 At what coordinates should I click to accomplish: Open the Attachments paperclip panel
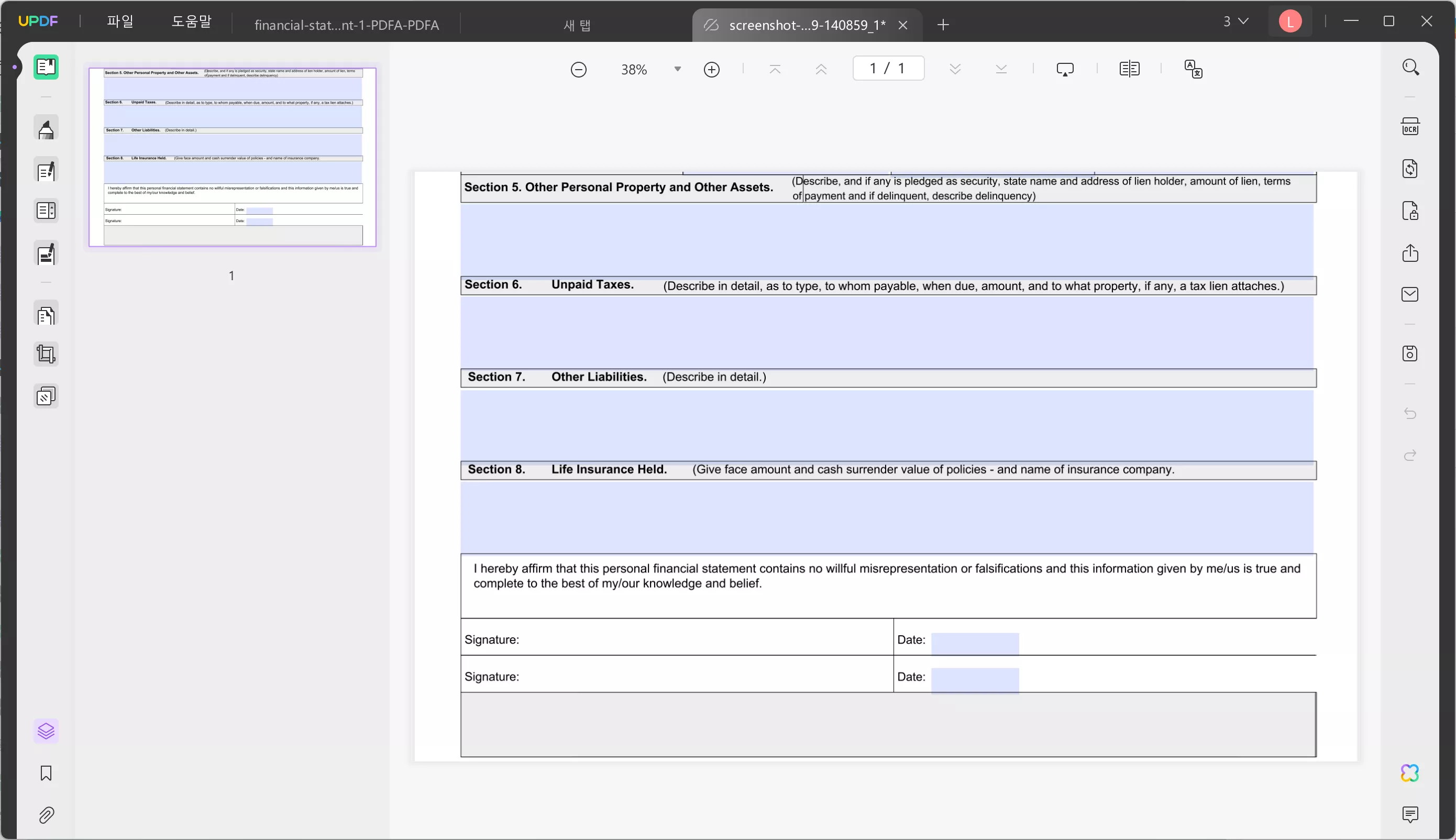tap(46, 815)
